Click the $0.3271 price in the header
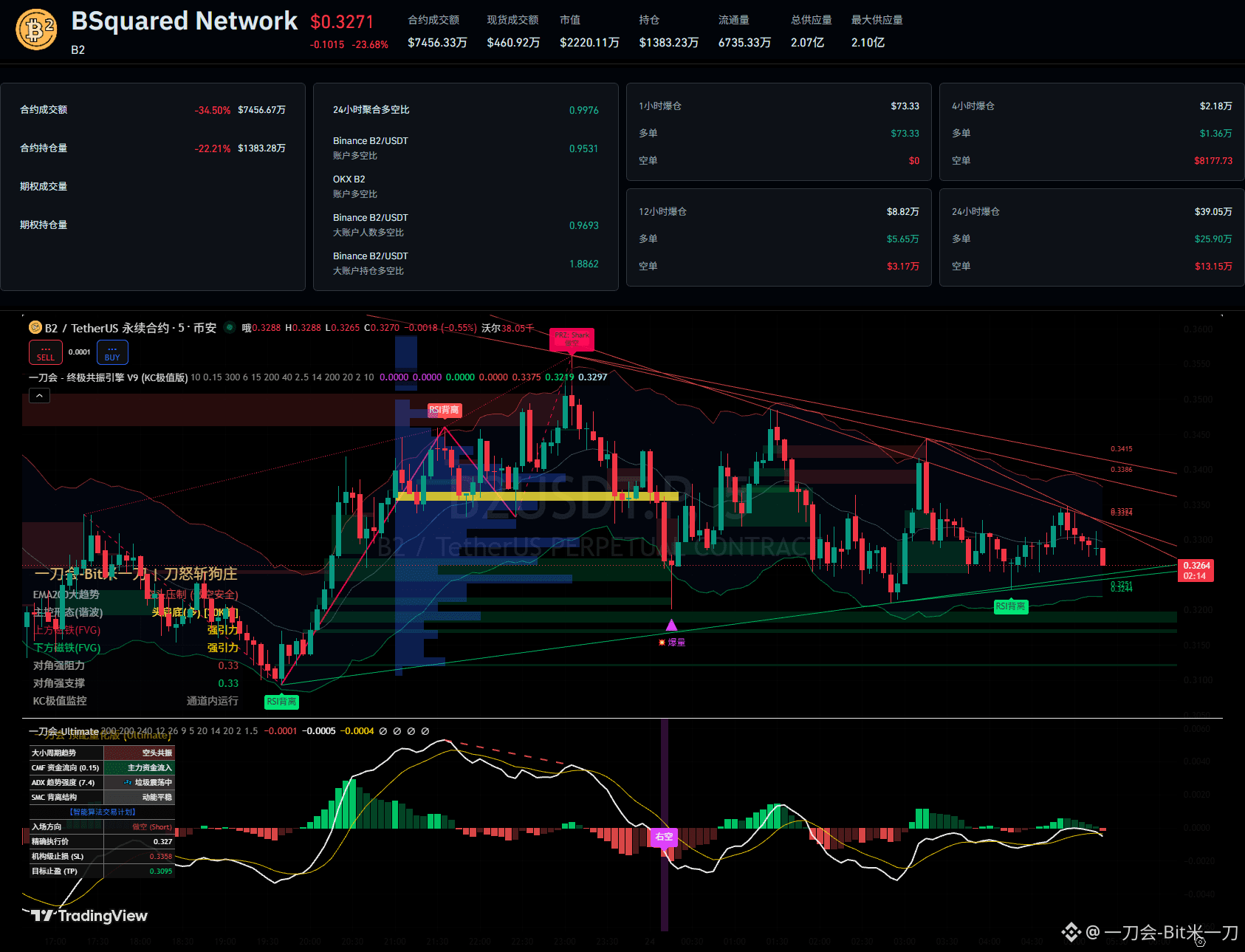The height and width of the screenshot is (952, 1245). coord(342,22)
